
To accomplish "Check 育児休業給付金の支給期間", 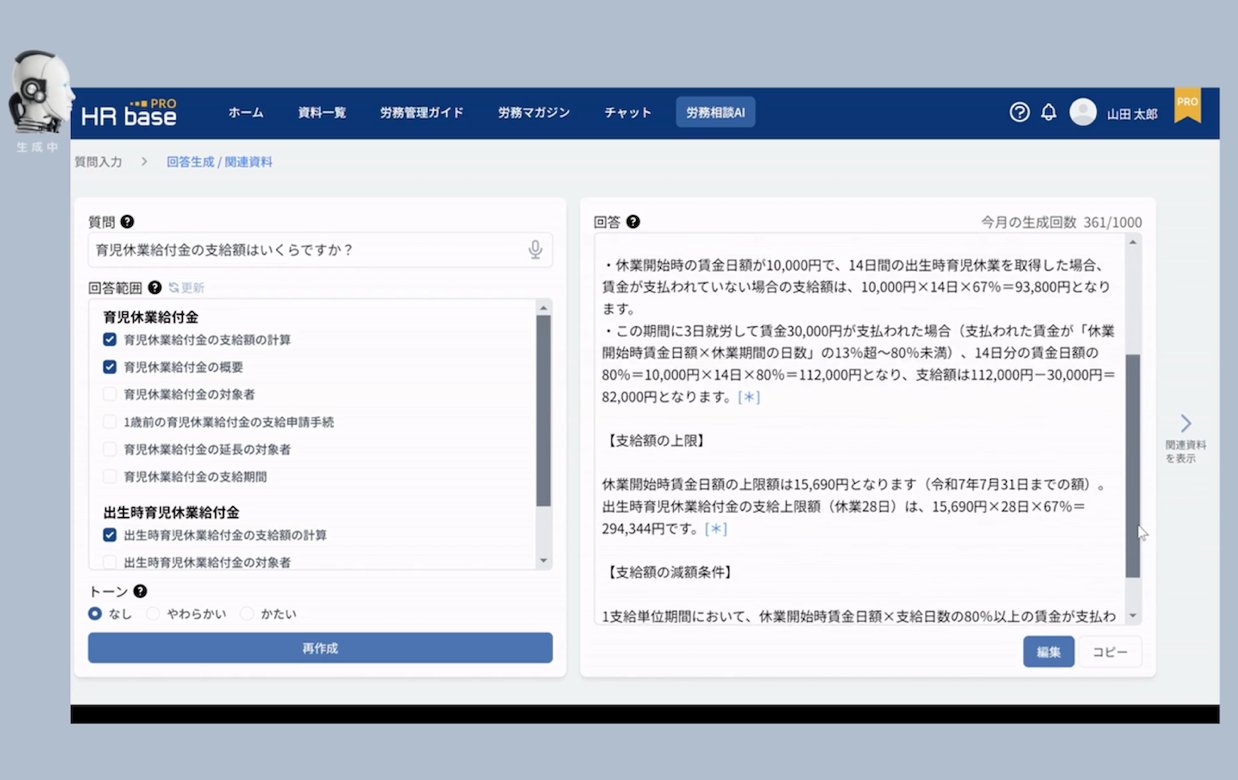I will click(x=110, y=477).
